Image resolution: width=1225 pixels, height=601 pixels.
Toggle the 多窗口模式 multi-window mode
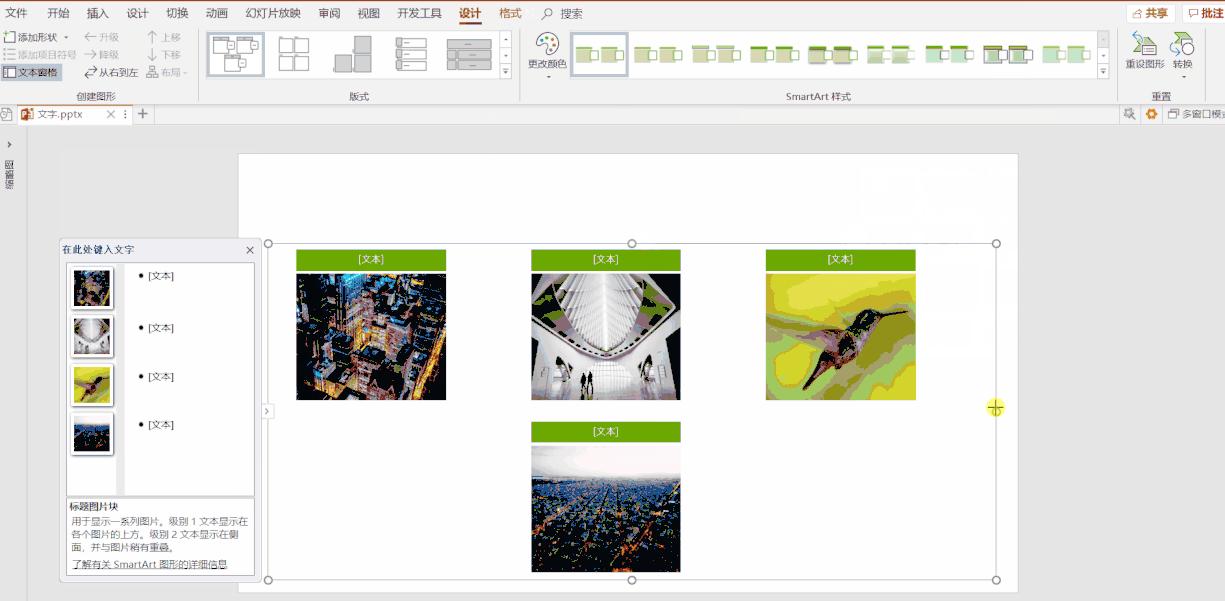coord(1196,115)
